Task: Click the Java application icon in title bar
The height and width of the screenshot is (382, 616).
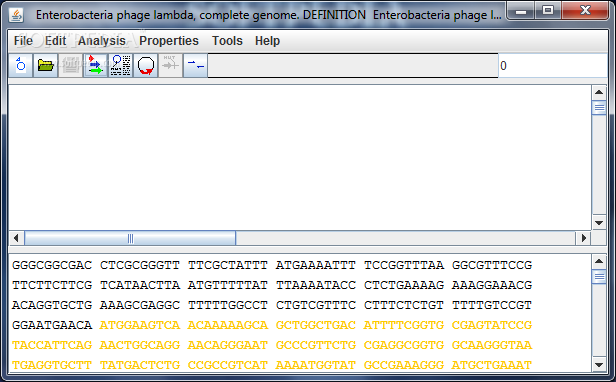Action: [x=16, y=15]
